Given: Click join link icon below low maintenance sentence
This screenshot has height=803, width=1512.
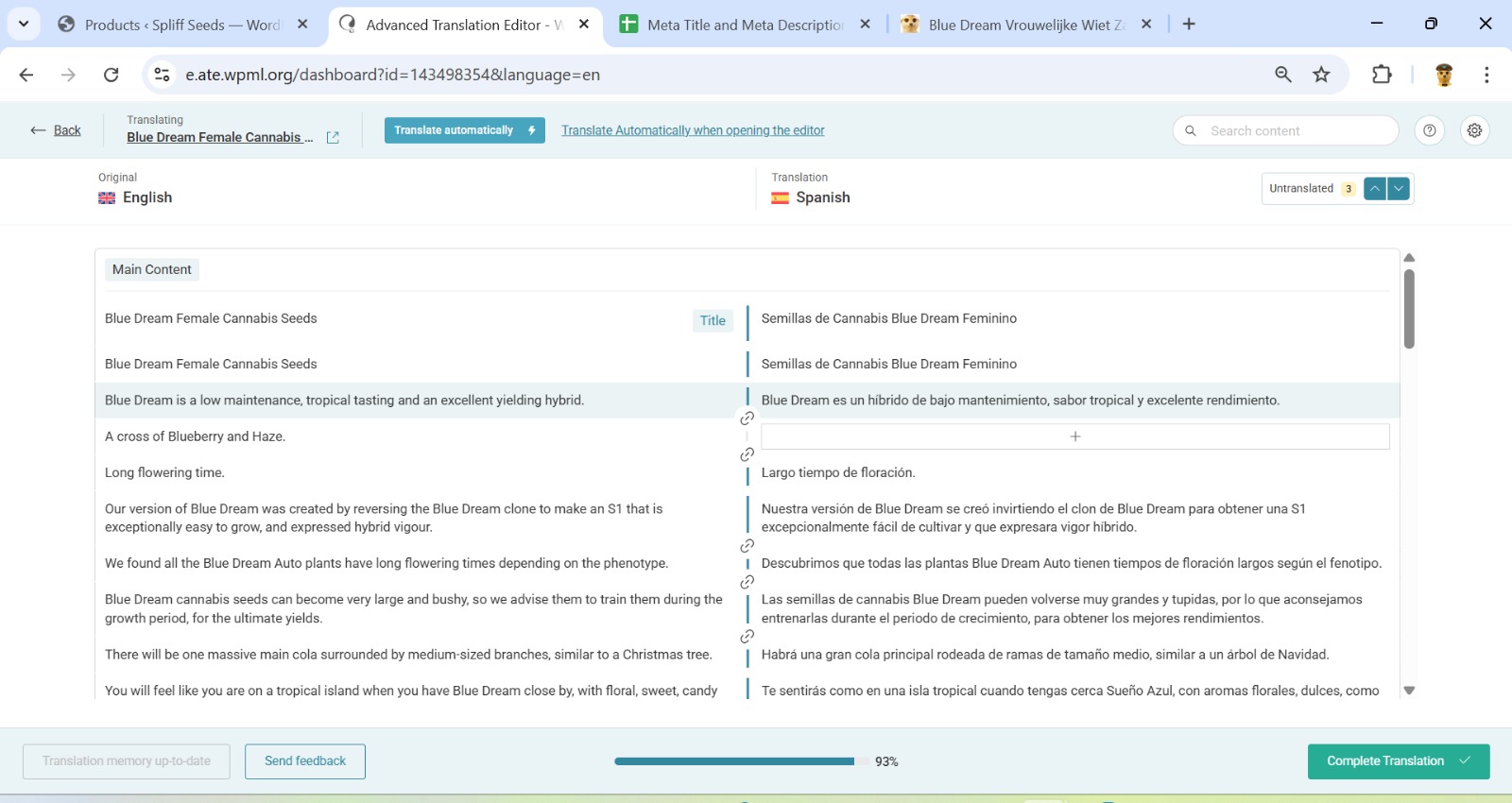Looking at the screenshot, I should pyautogui.click(x=747, y=419).
